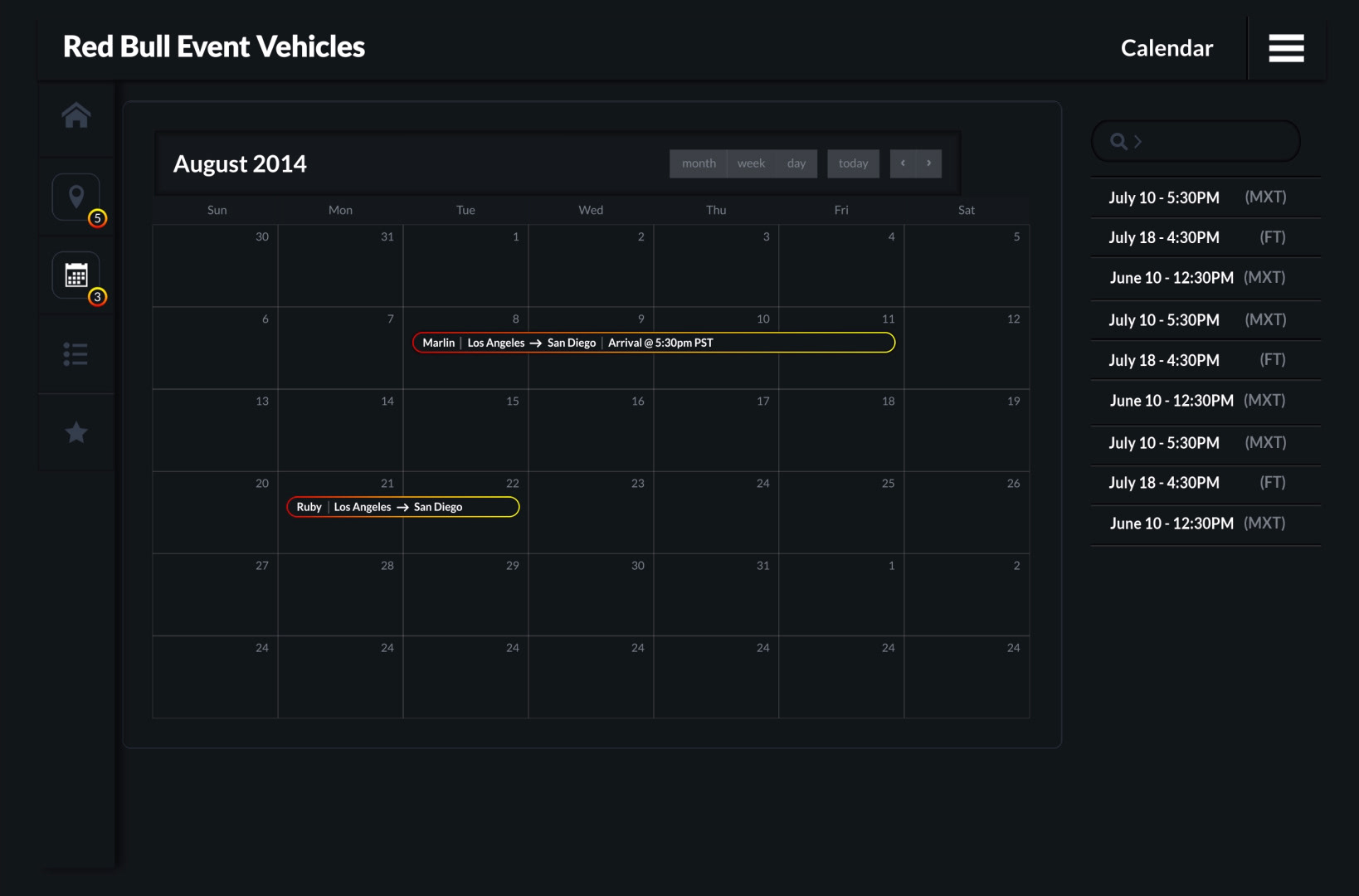
Task: Switch to week view
Action: [x=752, y=163]
